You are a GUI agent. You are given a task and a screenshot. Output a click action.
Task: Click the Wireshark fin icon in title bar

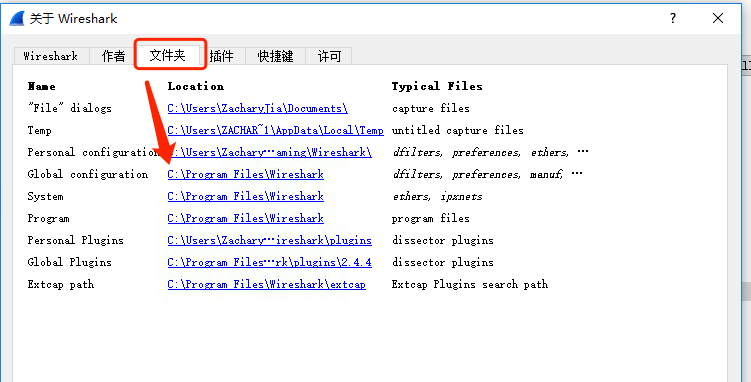[17, 19]
